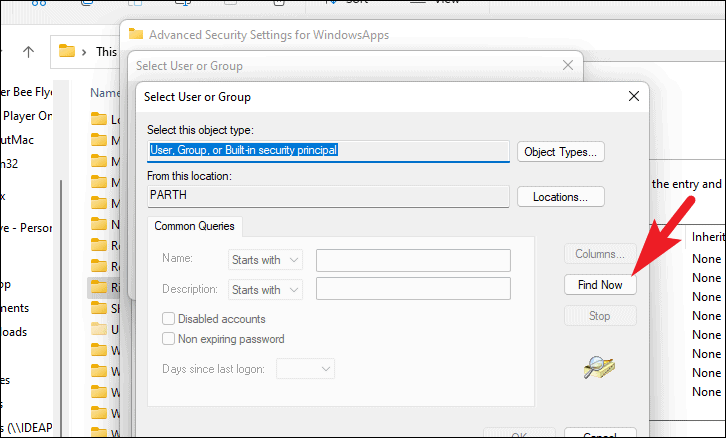726x438 pixels.
Task: Select the faded folder starting with U
Action: [105, 329]
